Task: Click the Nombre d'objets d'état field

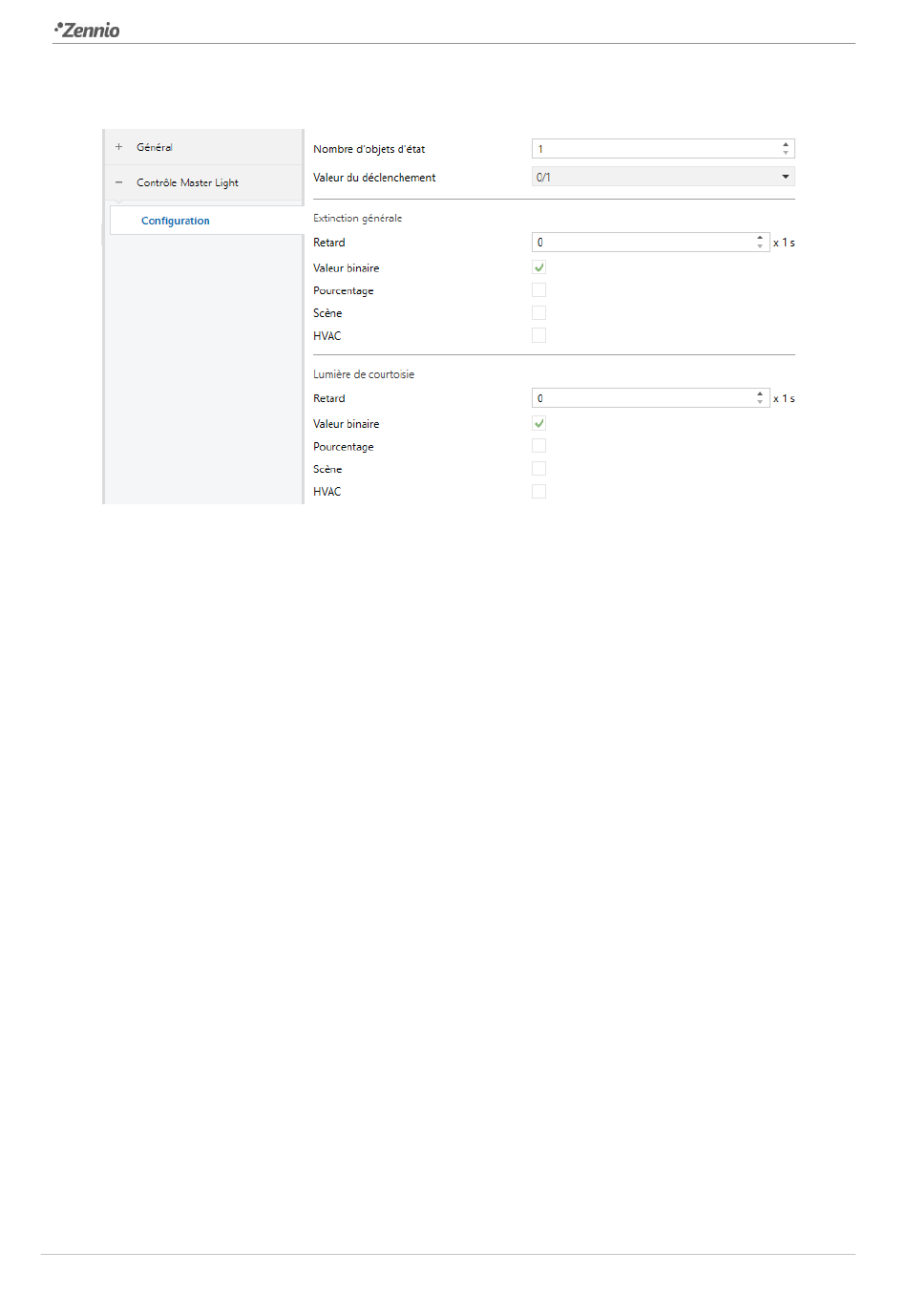Action: tap(655, 149)
